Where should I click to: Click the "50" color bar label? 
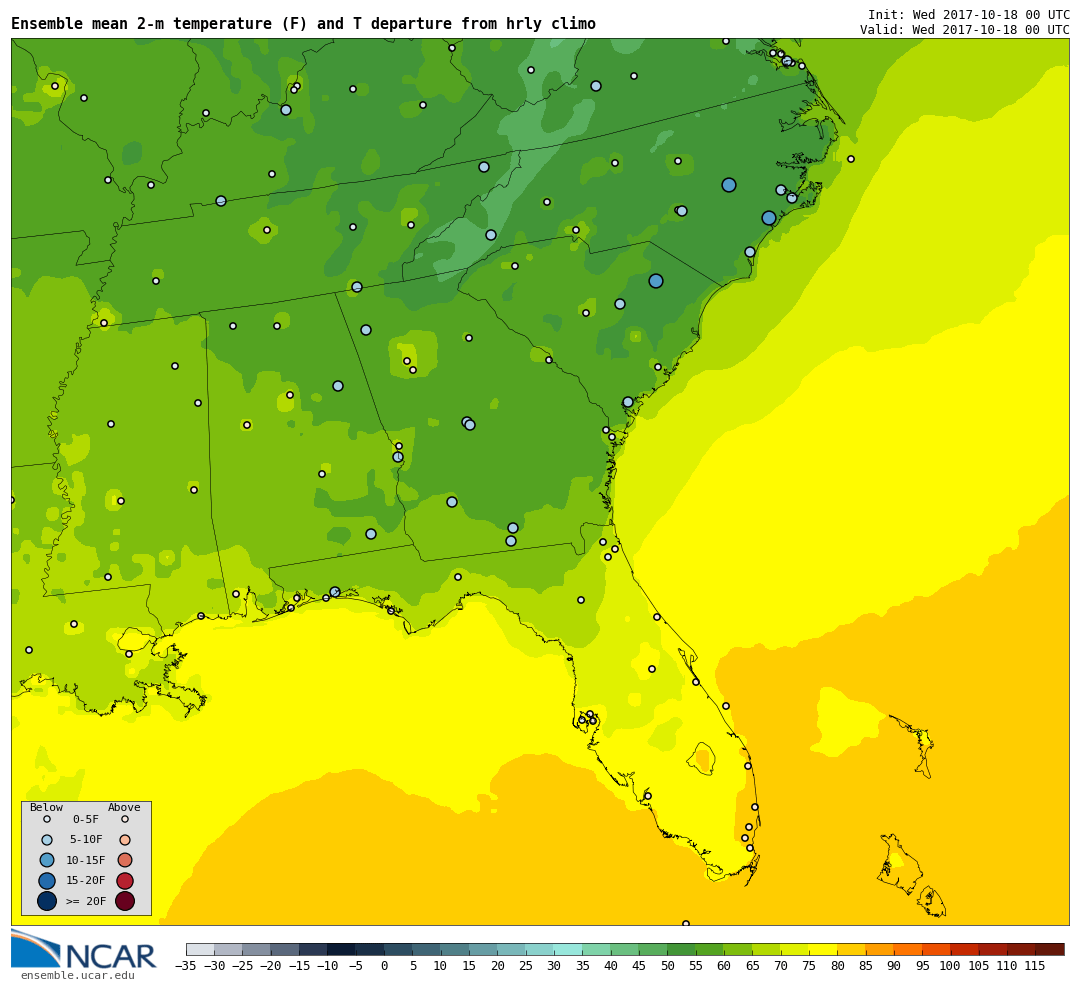click(667, 966)
